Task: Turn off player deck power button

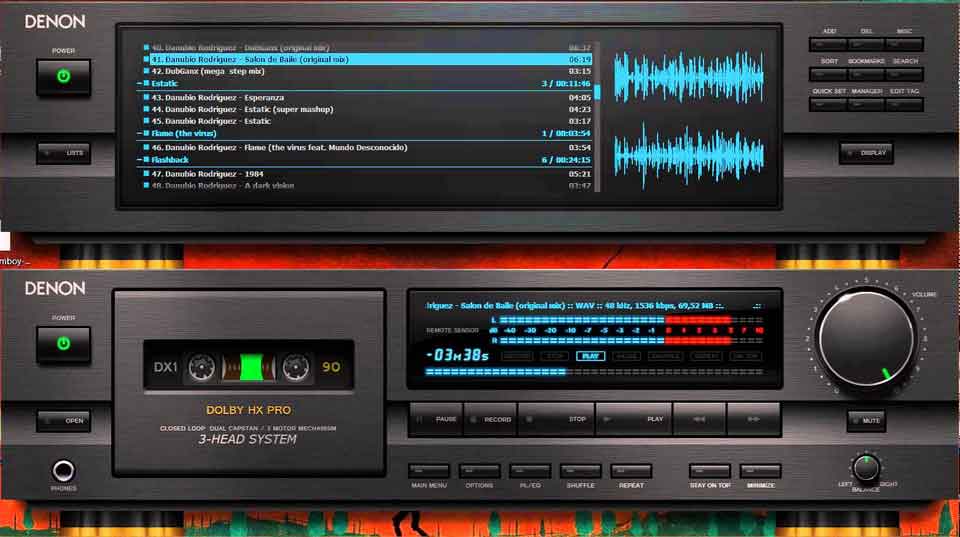Action: (64, 344)
